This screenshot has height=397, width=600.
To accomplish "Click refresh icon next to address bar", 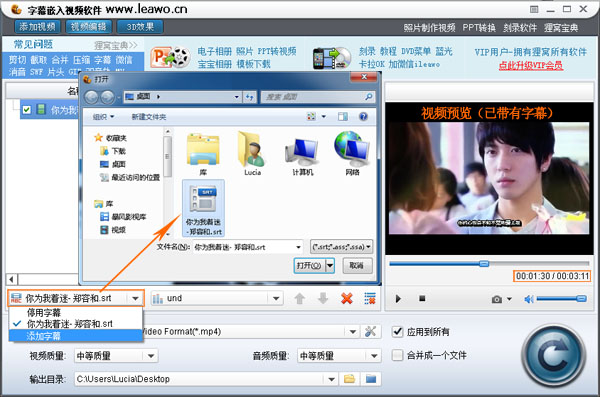I will [249, 97].
